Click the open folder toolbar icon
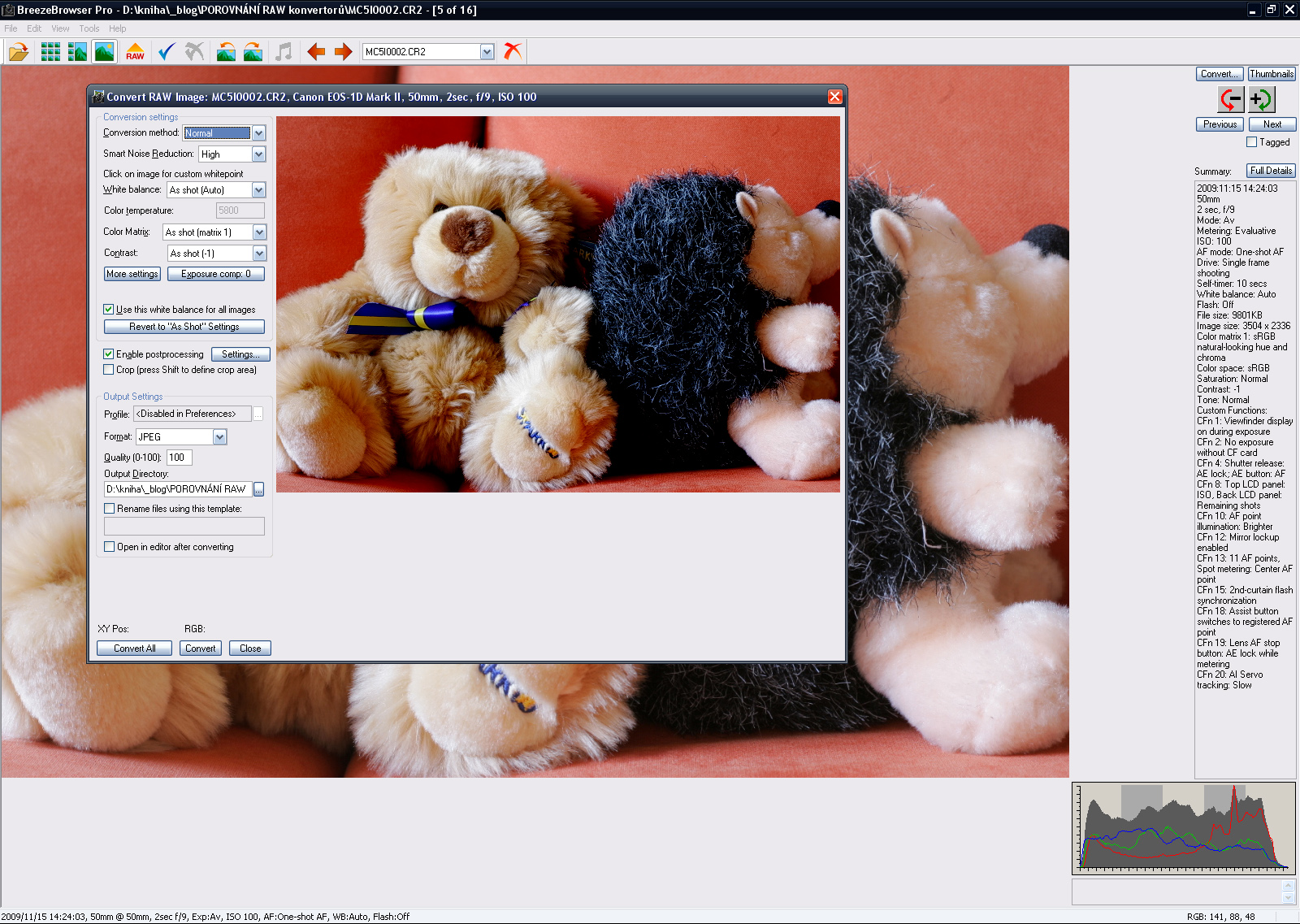 tap(18, 52)
